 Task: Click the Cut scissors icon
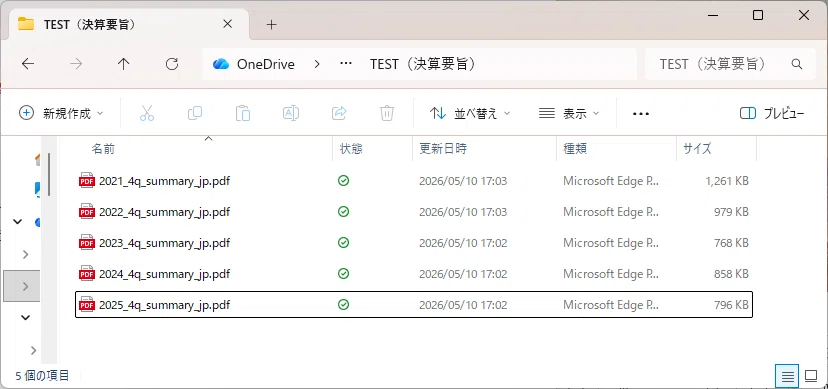click(x=147, y=113)
